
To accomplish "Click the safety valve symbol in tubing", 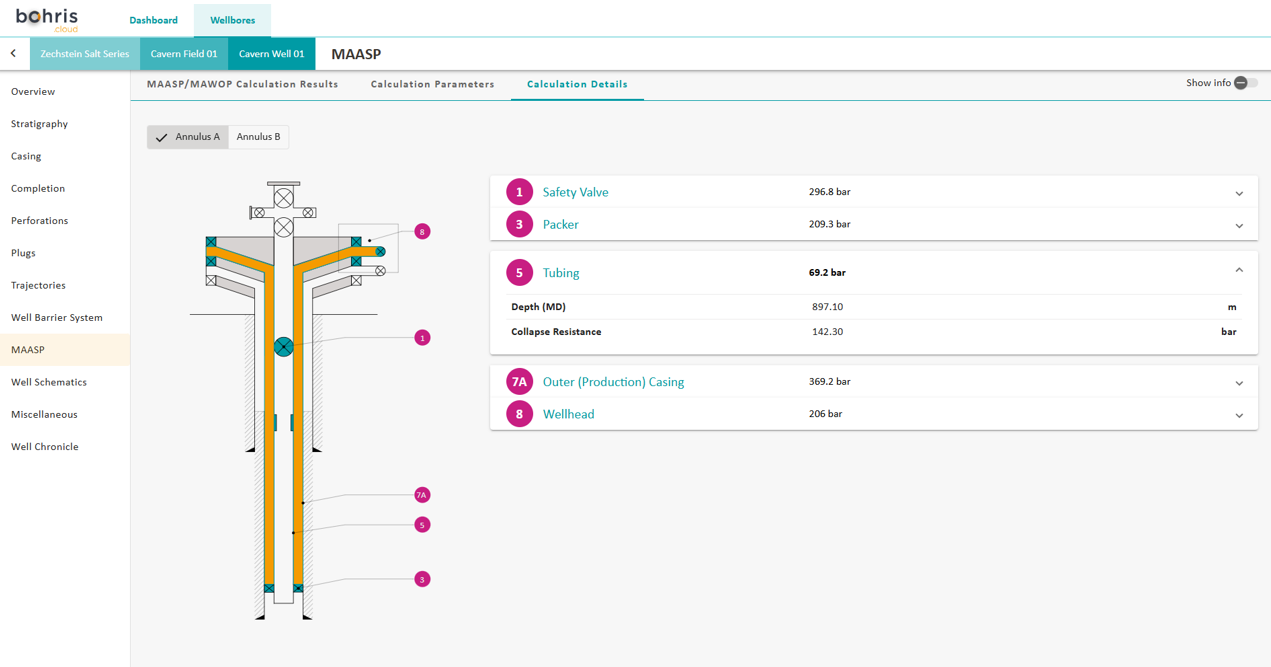I will (x=284, y=347).
